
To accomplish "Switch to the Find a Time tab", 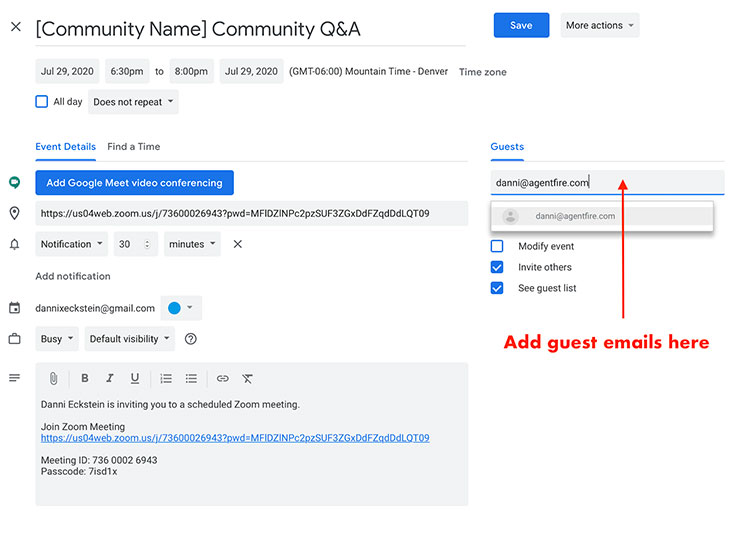I will (133, 147).
